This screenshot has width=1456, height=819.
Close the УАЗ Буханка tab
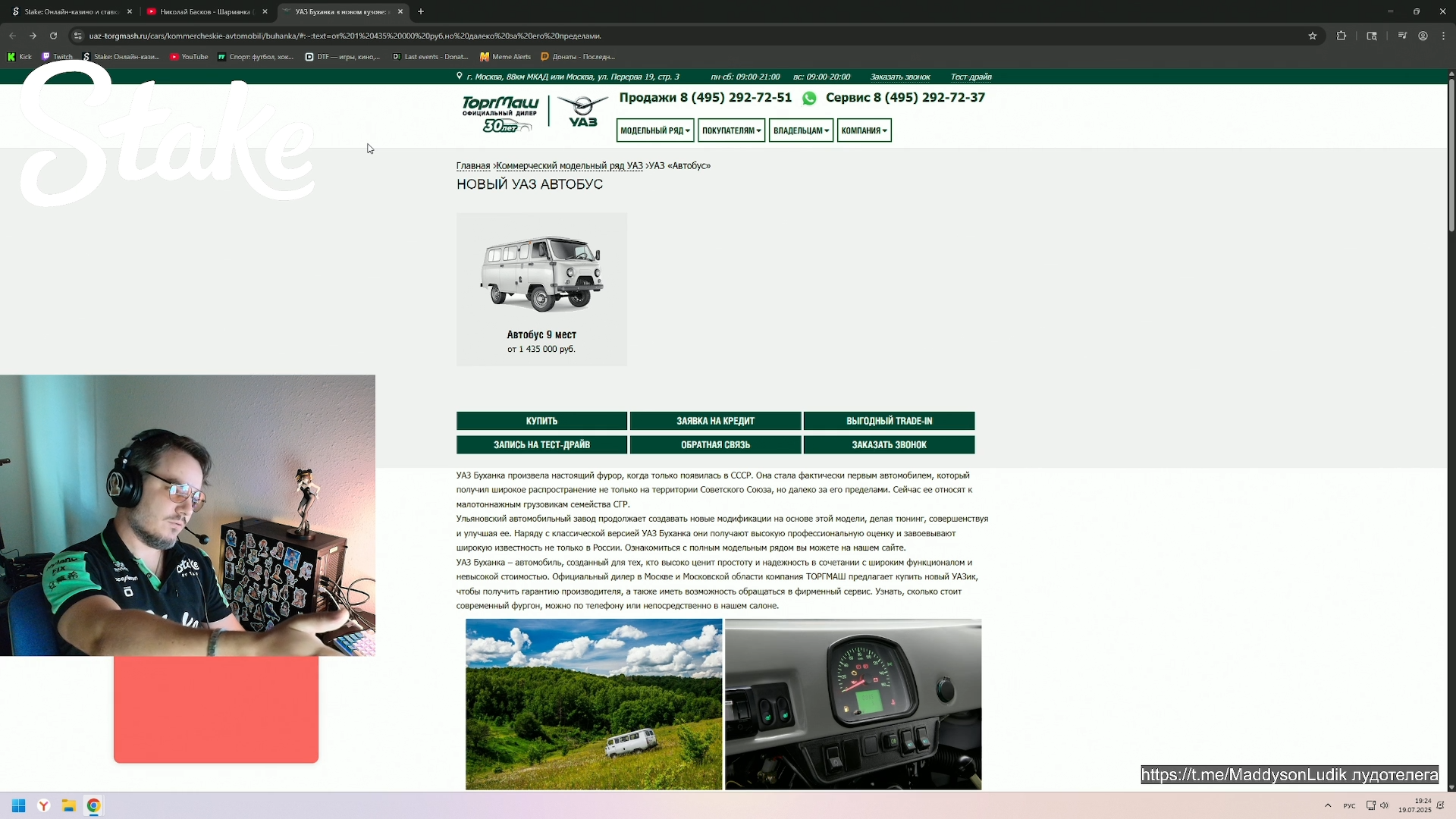[x=400, y=11]
